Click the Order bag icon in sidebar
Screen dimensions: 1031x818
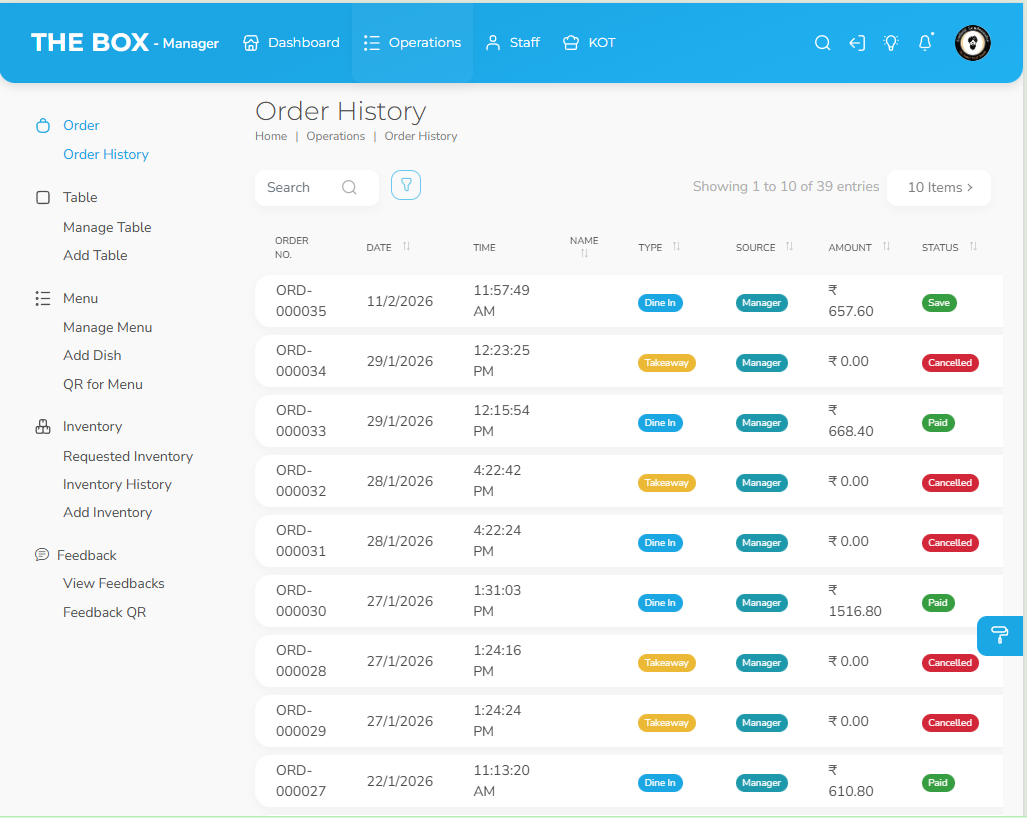coord(42,126)
